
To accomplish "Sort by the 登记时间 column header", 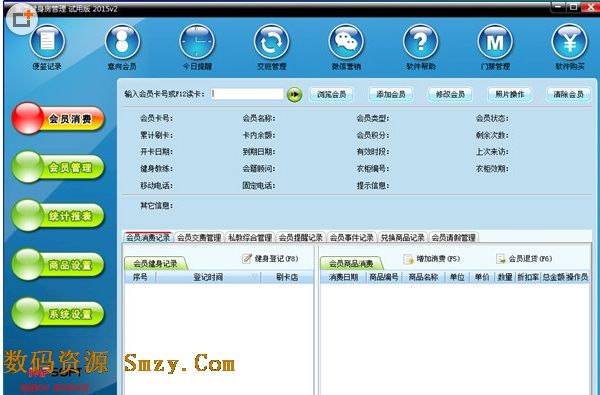I will tap(208, 277).
